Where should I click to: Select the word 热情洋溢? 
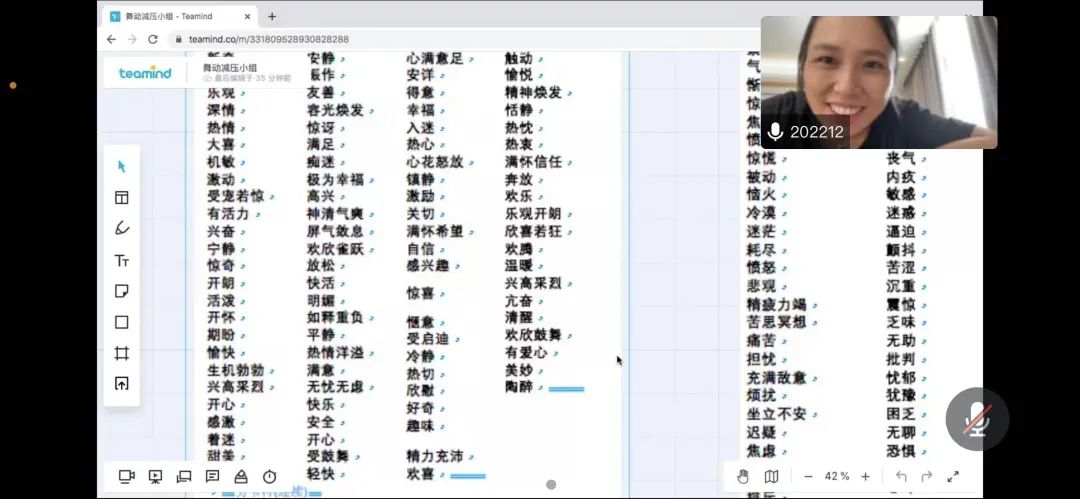(335, 352)
